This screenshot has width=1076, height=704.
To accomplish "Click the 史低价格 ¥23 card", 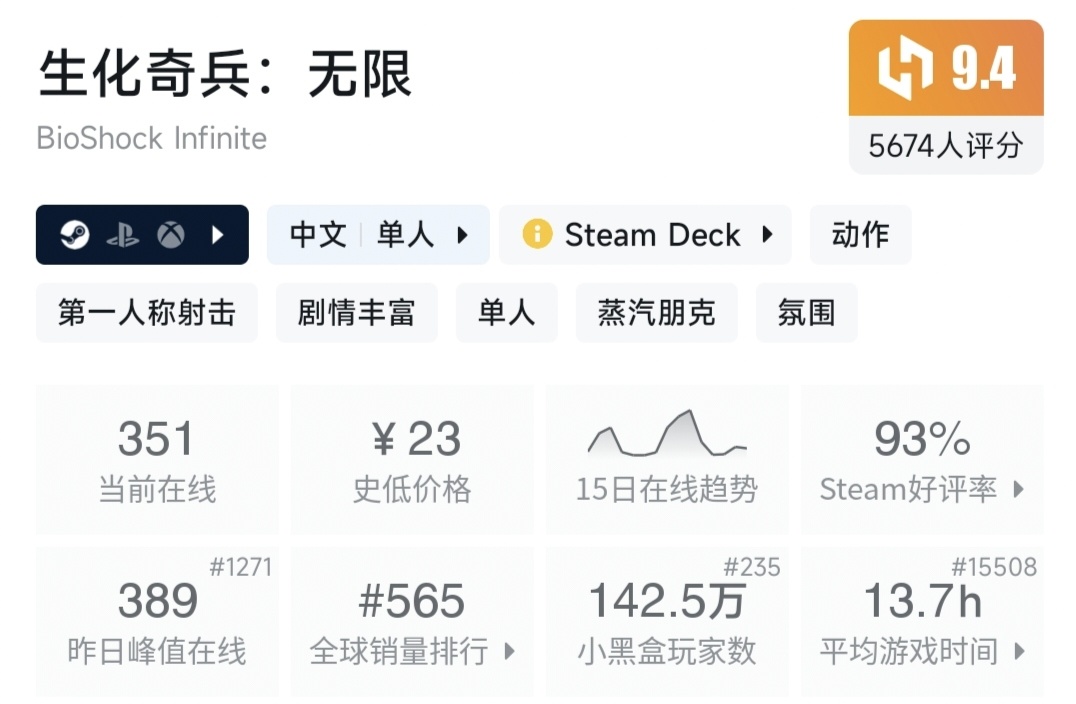I will [x=412, y=459].
